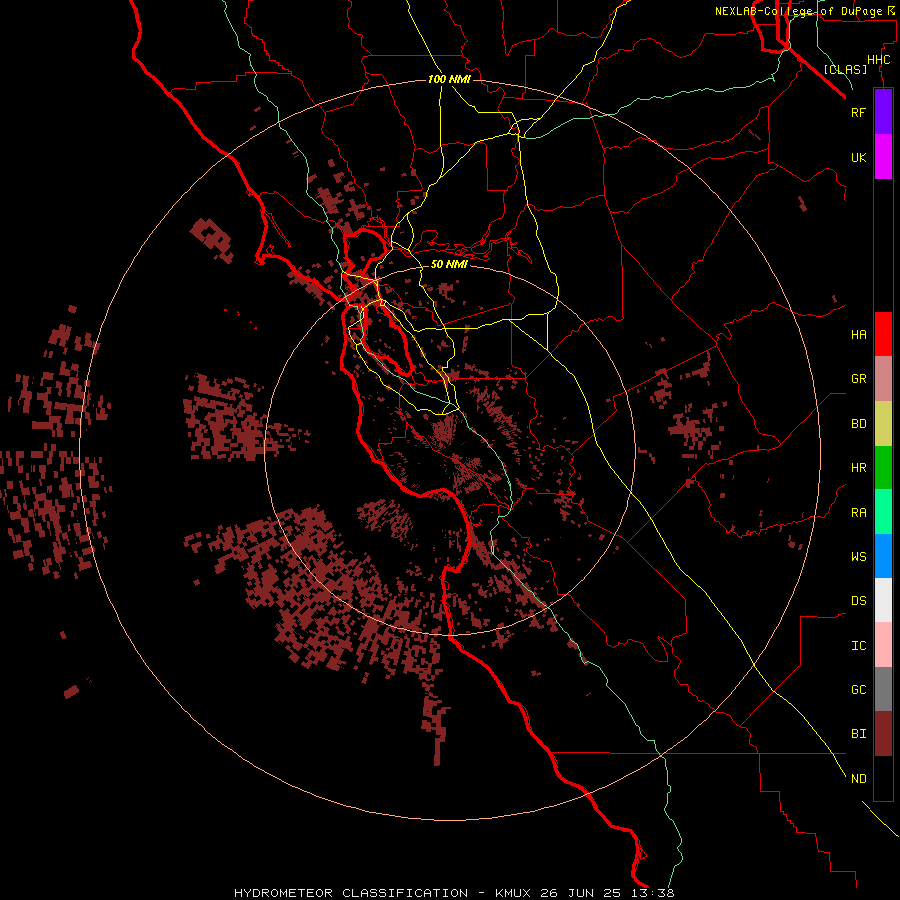This screenshot has height=900, width=900.
Task: Click the RF purple legend color block
Action: click(x=883, y=112)
